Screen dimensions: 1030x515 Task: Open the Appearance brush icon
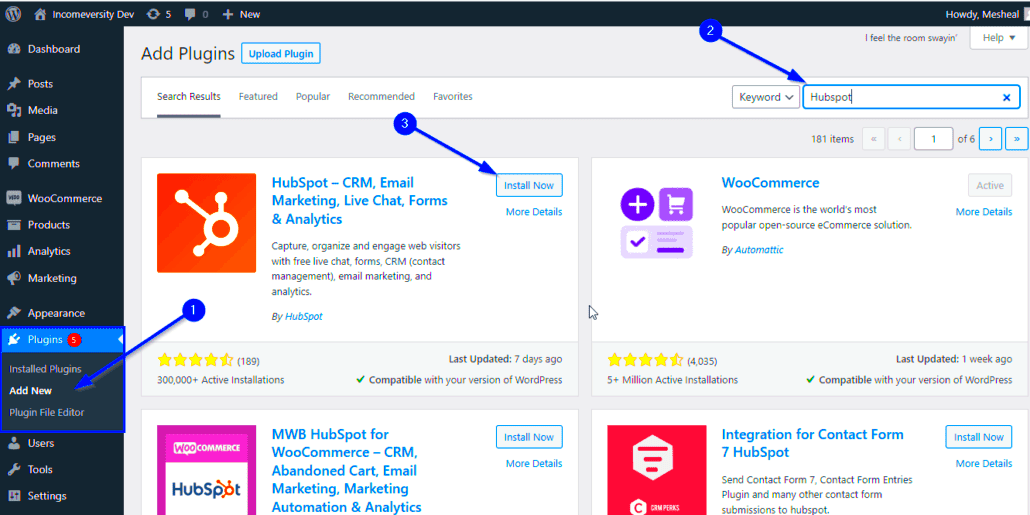pyautogui.click(x=14, y=313)
